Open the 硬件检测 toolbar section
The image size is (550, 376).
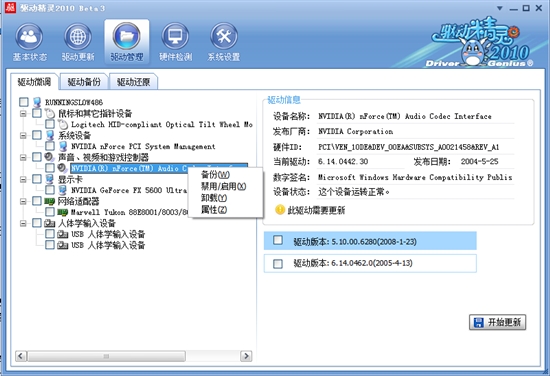tap(175, 42)
